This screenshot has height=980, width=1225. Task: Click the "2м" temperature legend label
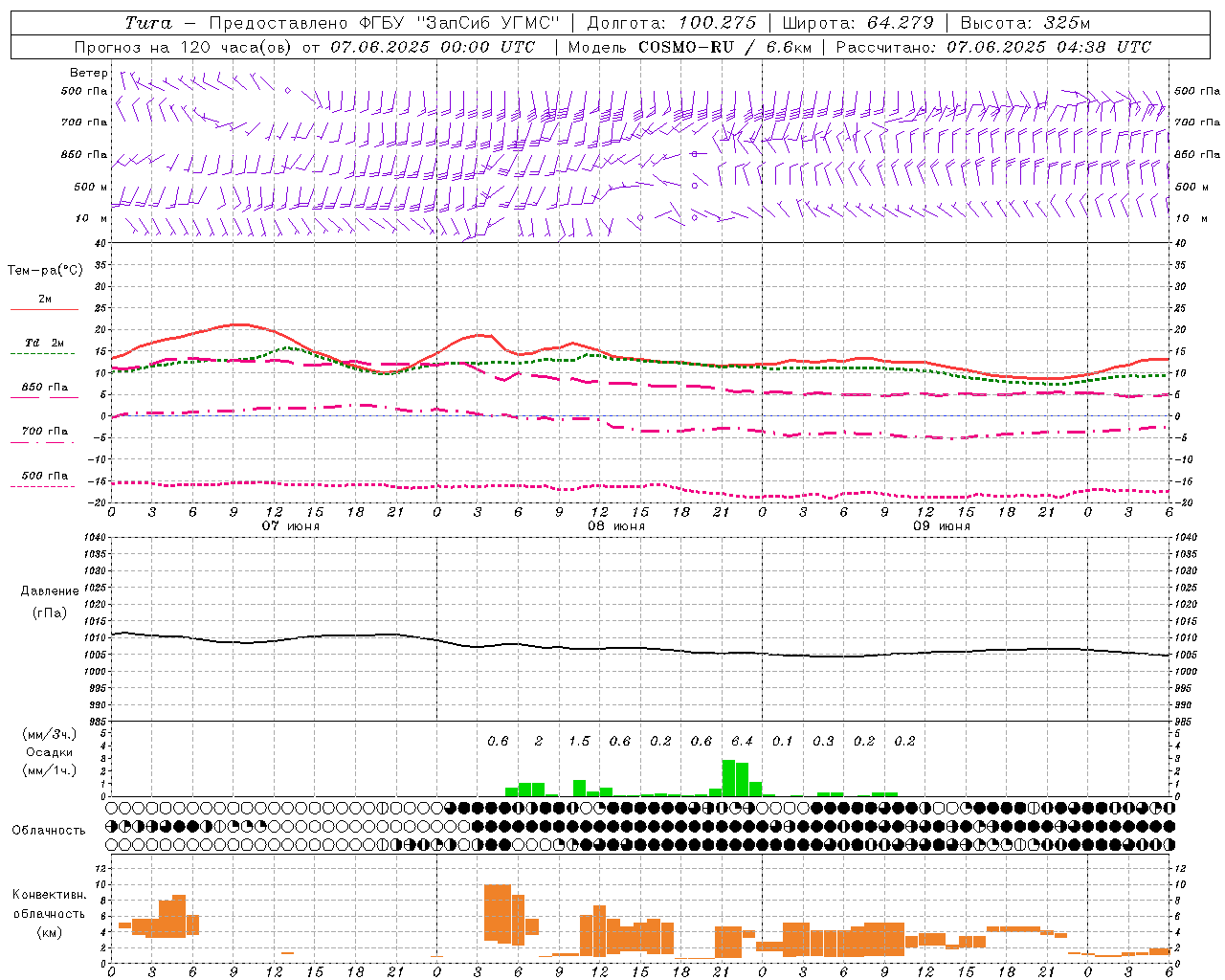coord(45,299)
